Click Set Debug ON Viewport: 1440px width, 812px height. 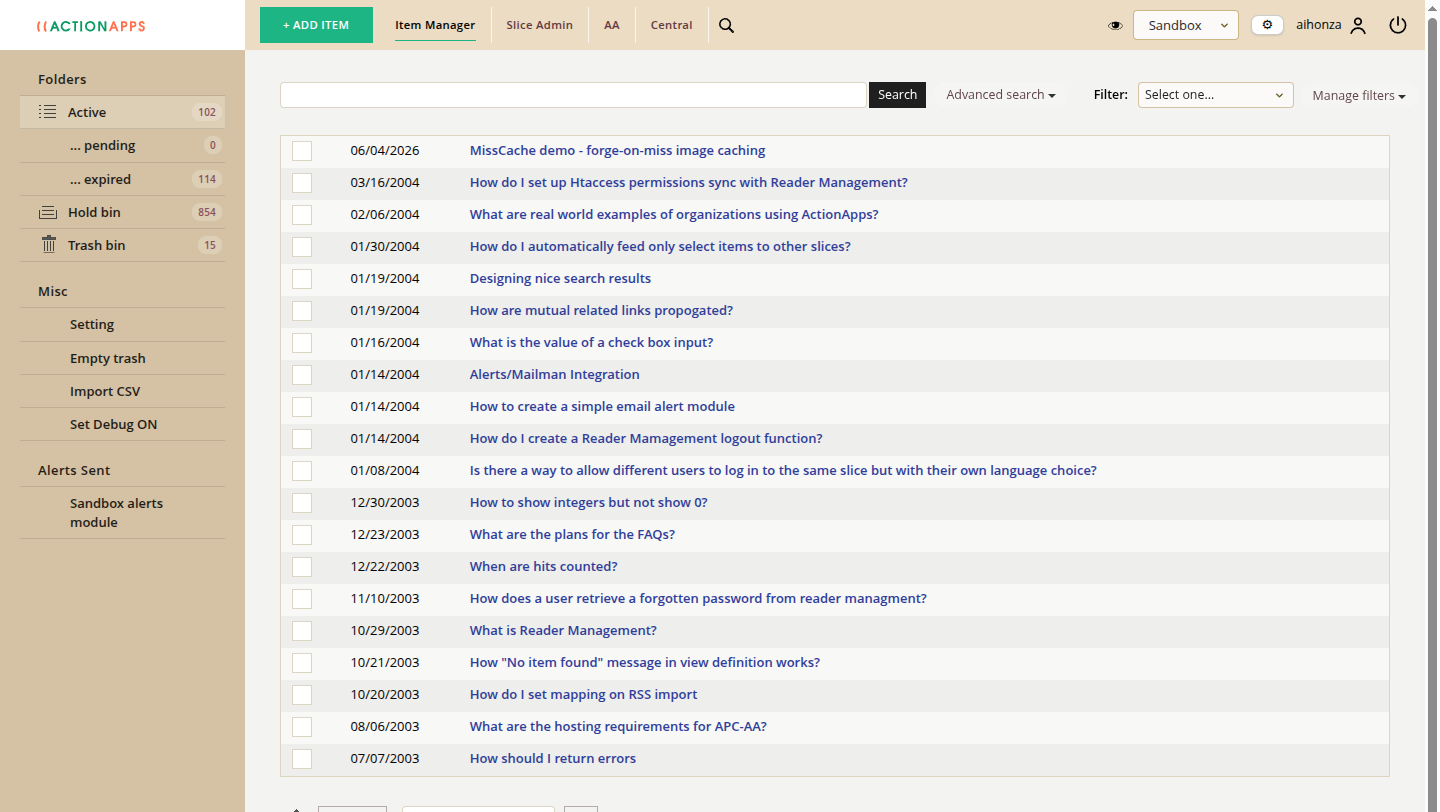(114, 424)
